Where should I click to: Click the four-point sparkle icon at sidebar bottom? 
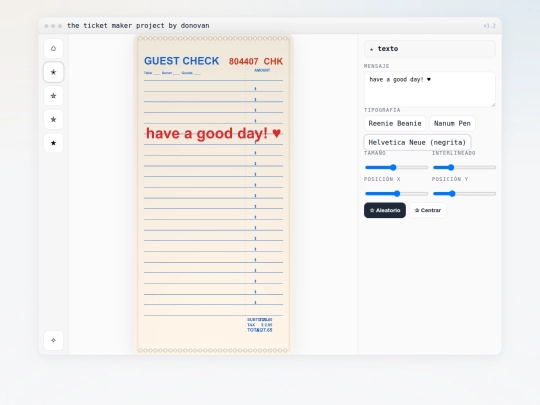tap(53, 340)
